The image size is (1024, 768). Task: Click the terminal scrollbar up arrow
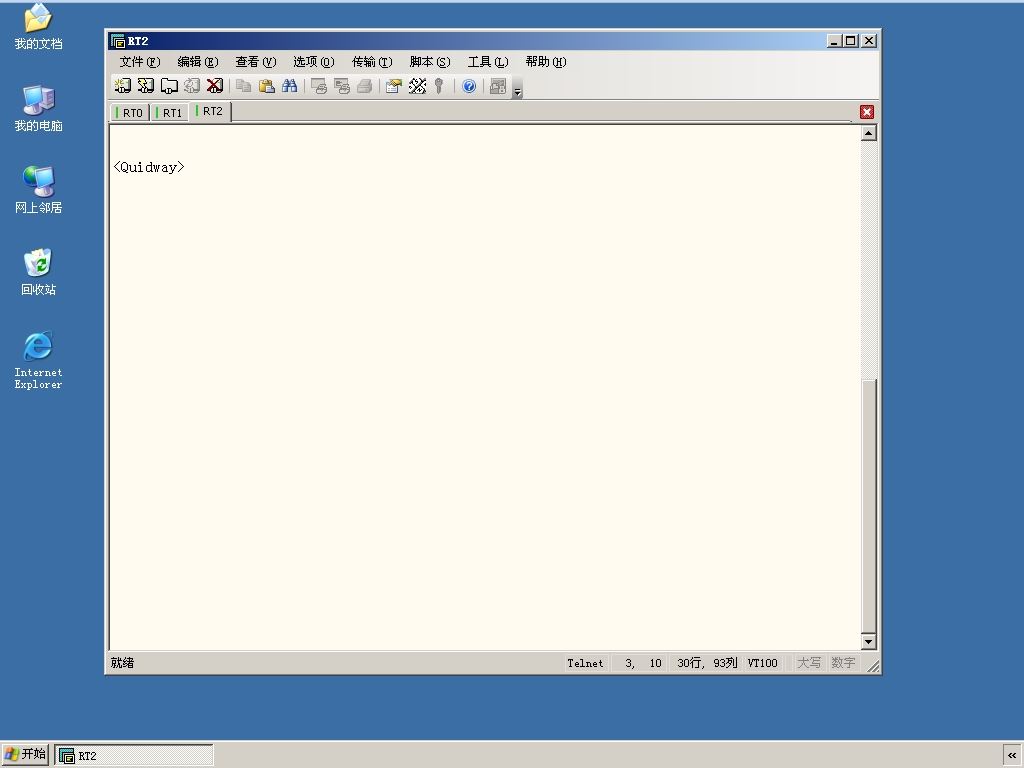pyautogui.click(x=869, y=133)
